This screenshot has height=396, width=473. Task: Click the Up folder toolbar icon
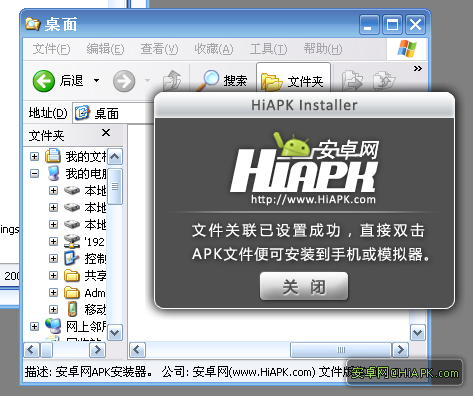pyautogui.click(x=172, y=80)
